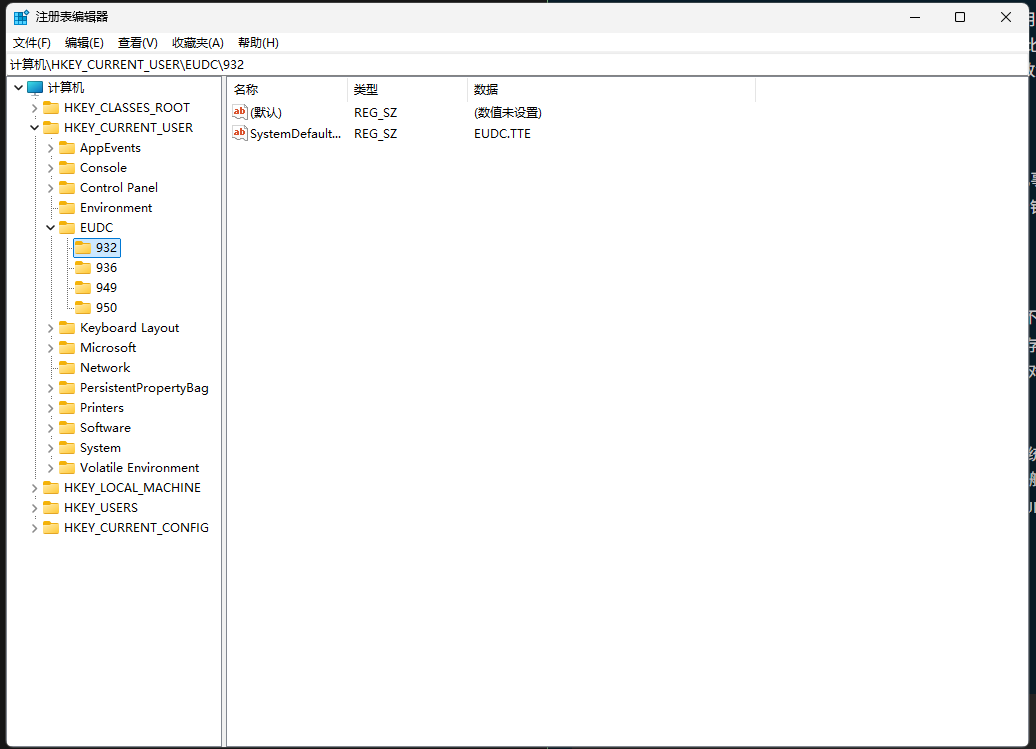Viewport: 1036px width, 749px height.
Task: Click the Volatile Environment folder icon
Action: 67,468
